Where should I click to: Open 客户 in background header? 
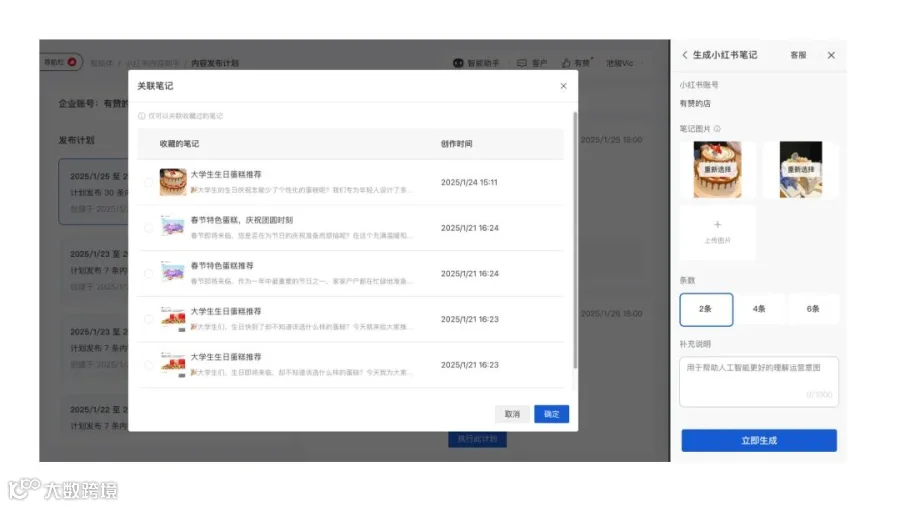[x=532, y=63]
